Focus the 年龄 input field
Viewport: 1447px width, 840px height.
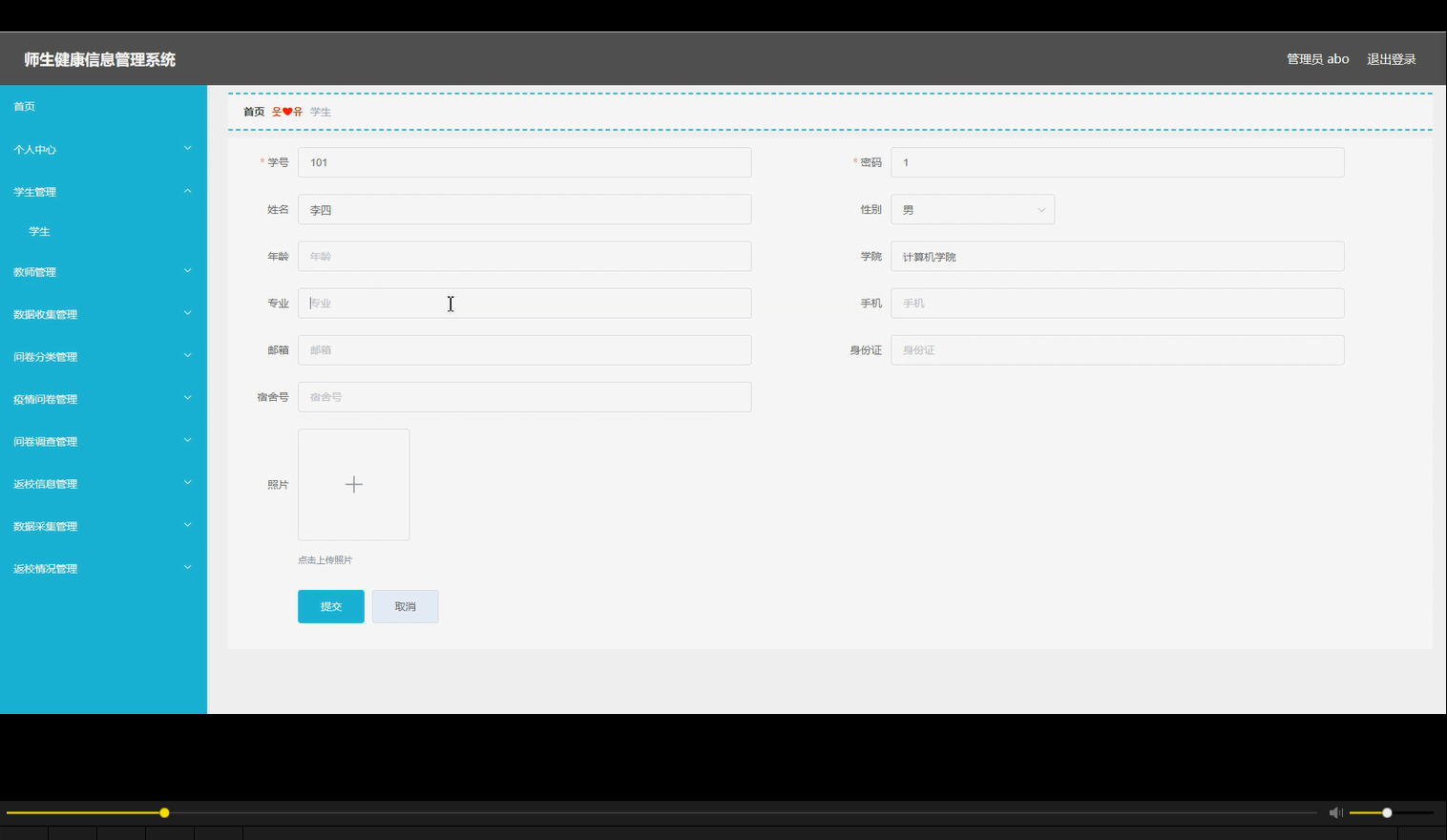(x=524, y=256)
